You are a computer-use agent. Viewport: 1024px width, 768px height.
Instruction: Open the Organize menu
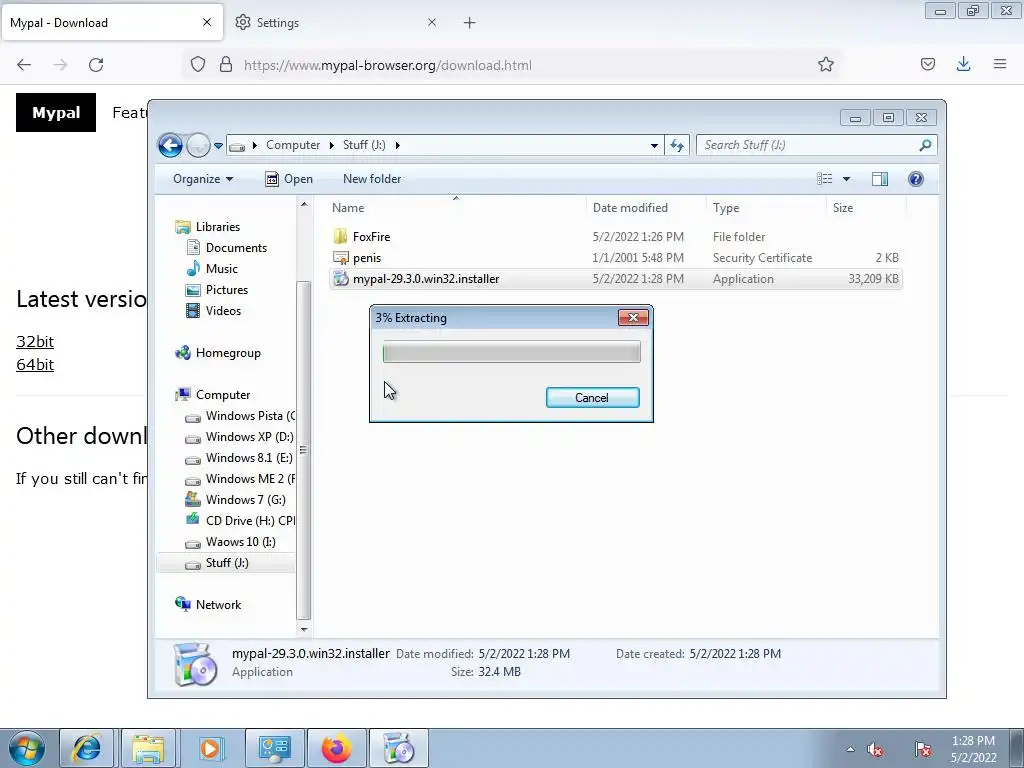click(202, 179)
